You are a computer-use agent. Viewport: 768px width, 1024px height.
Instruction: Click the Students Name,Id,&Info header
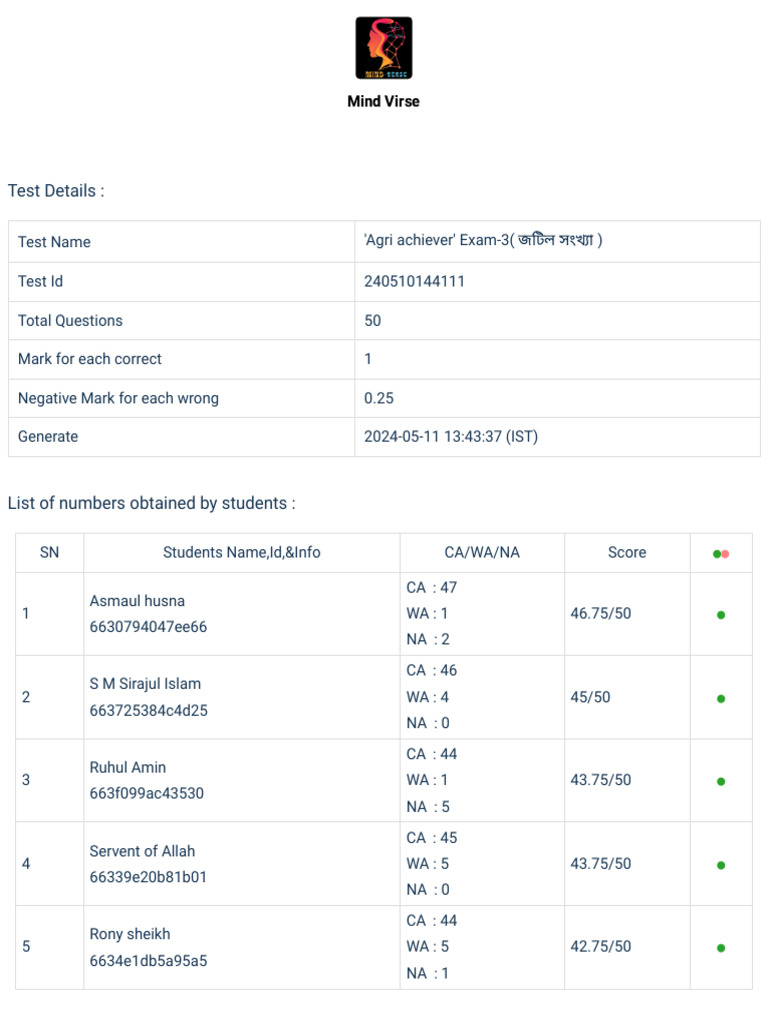tap(242, 552)
